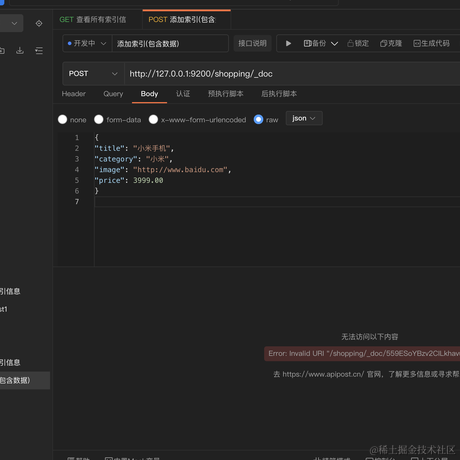Switch to the Query tab
Image resolution: width=460 pixels, height=460 pixels.
[113, 94]
